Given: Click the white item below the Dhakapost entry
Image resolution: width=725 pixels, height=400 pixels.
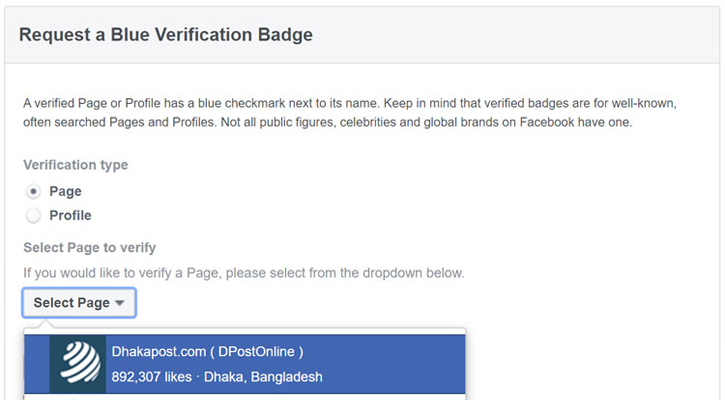Looking at the screenshot, I should pyautogui.click(x=245, y=396).
